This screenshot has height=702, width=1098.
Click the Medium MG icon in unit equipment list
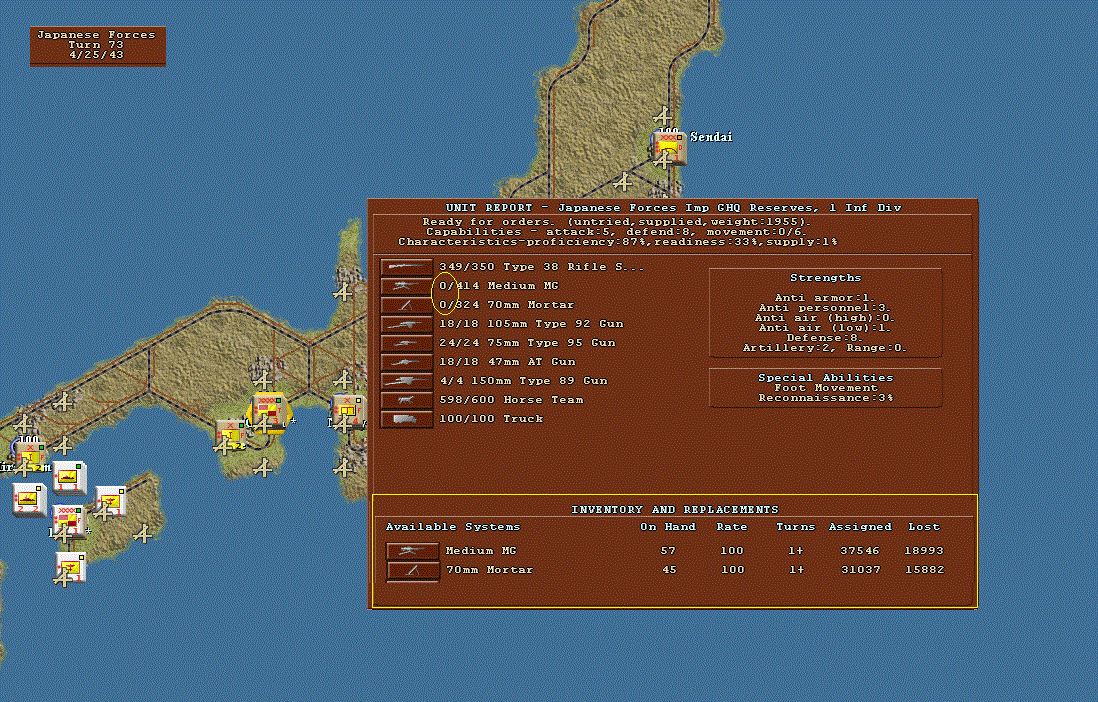(x=406, y=286)
